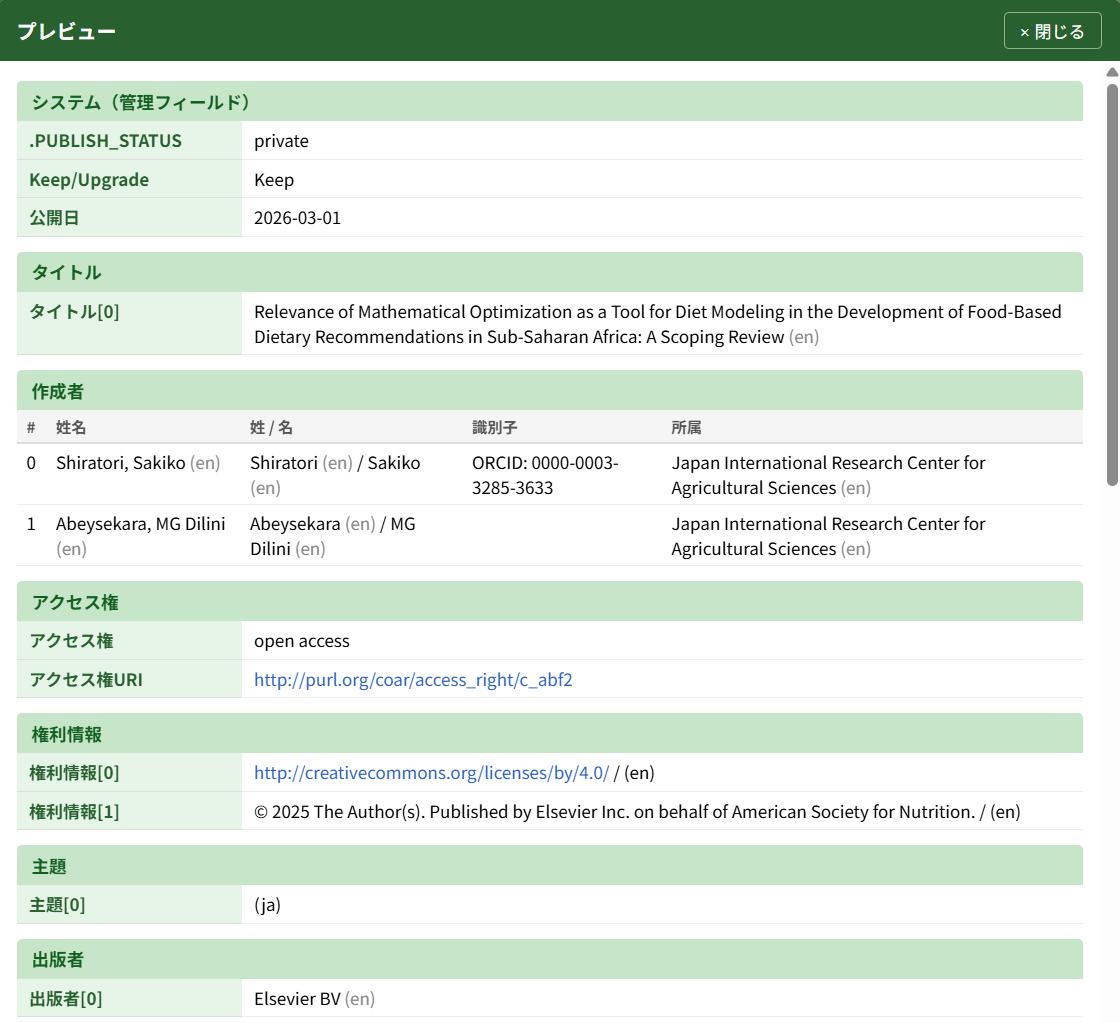Click the '姓 / 名' column header
The image size is (1120, 1023).
(271, 427)
